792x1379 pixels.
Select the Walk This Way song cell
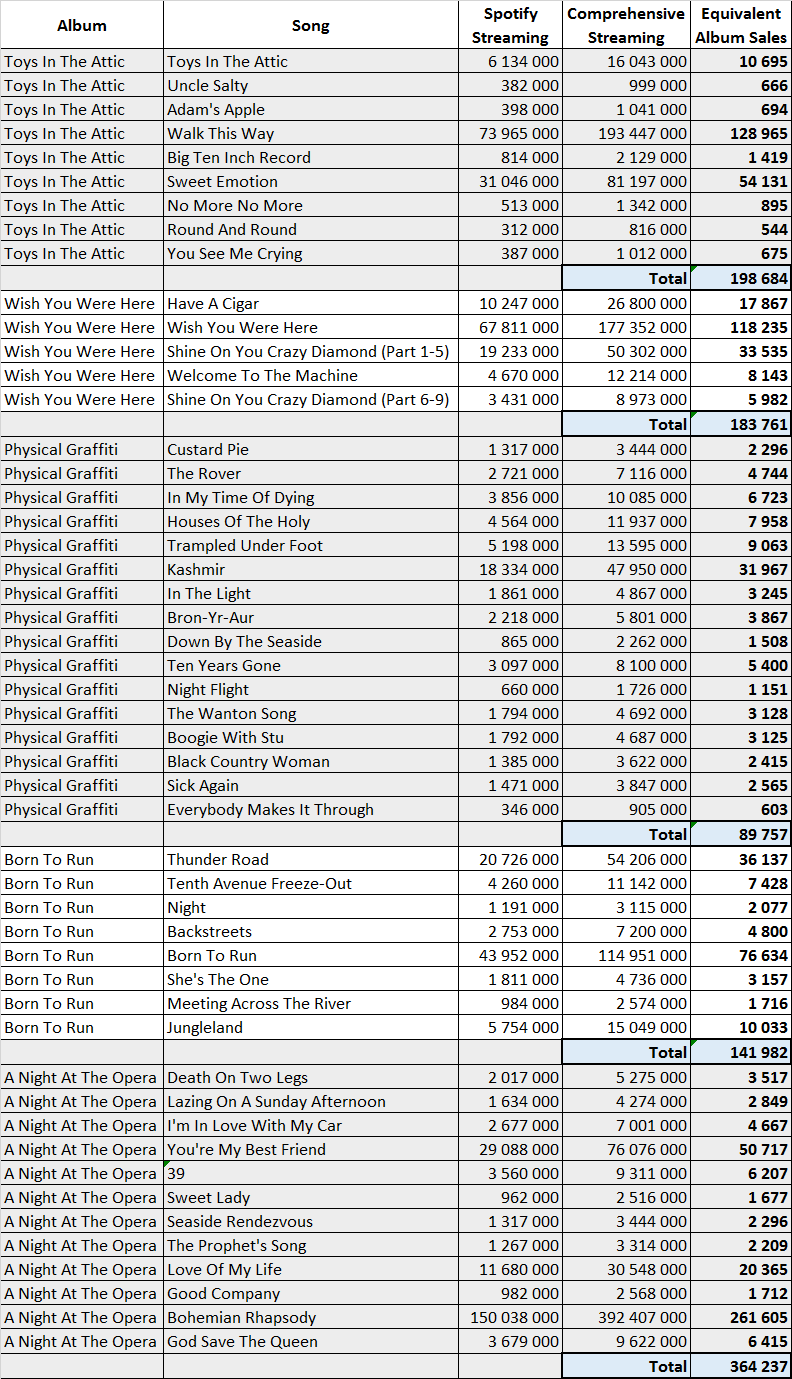(310, 133)
